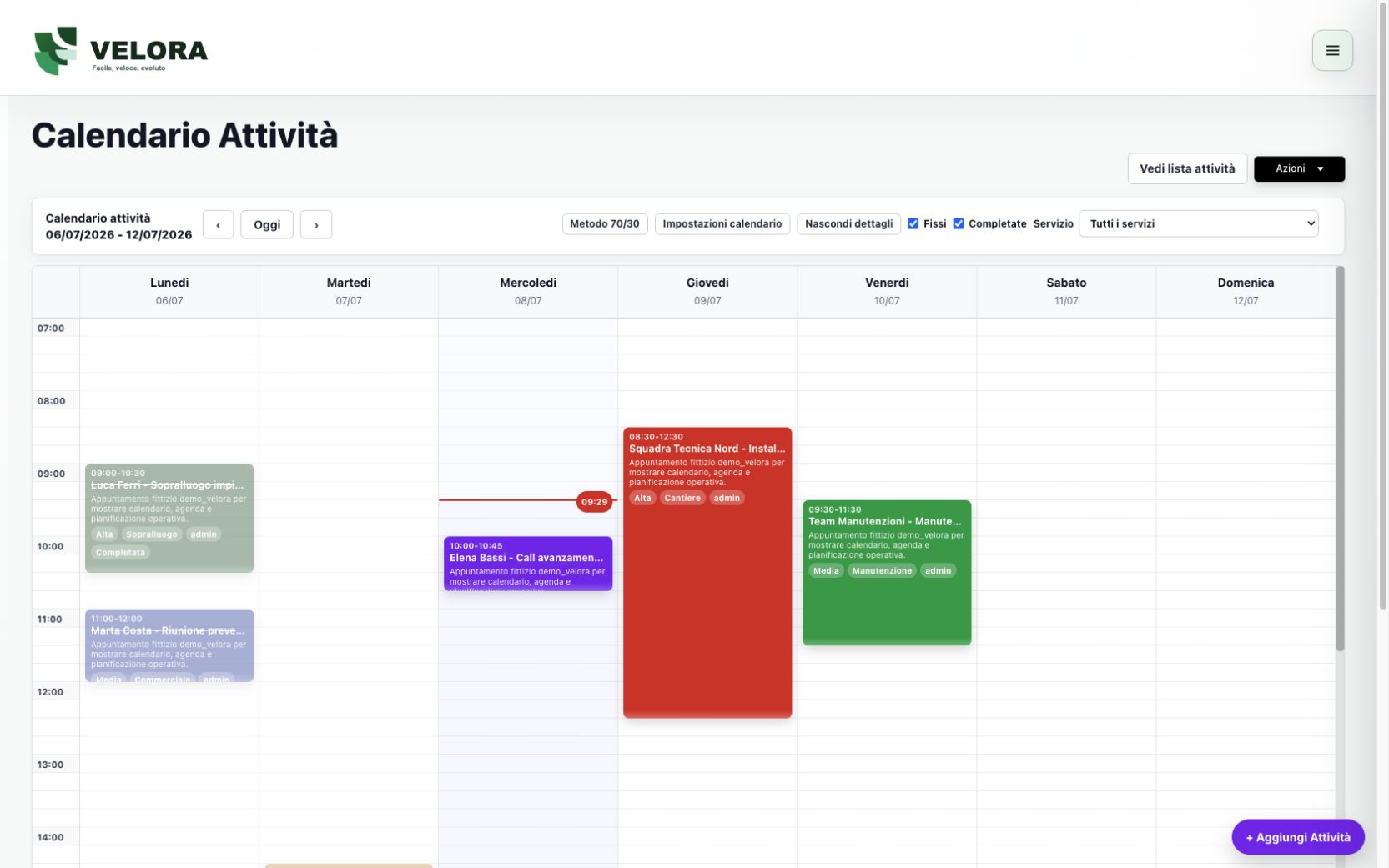Open Luca Ferri Sopralluogo event

[169, 518]
